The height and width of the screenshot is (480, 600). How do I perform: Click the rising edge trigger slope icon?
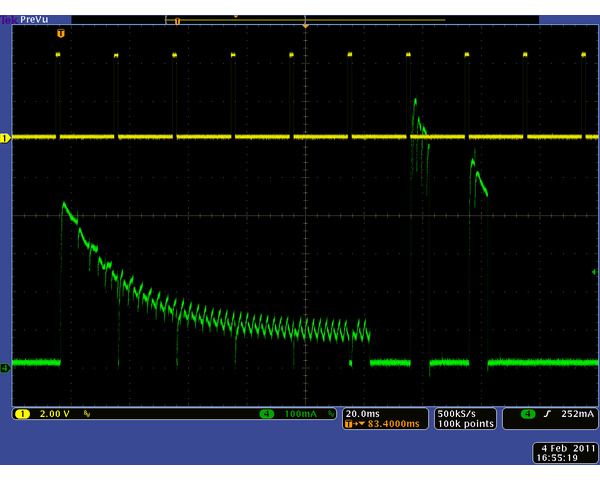pyautogui.click(x=548, y=414)
